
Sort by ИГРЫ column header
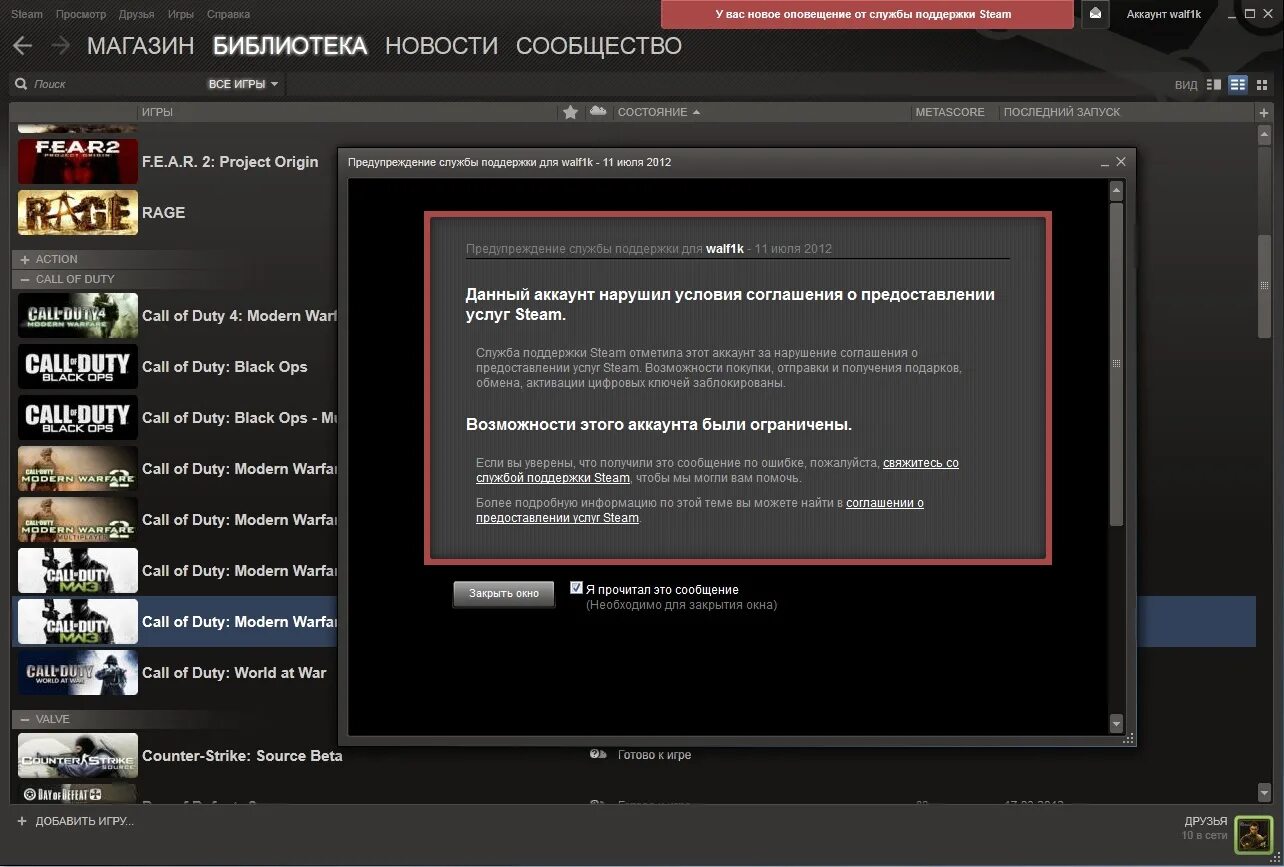[157, 112]
